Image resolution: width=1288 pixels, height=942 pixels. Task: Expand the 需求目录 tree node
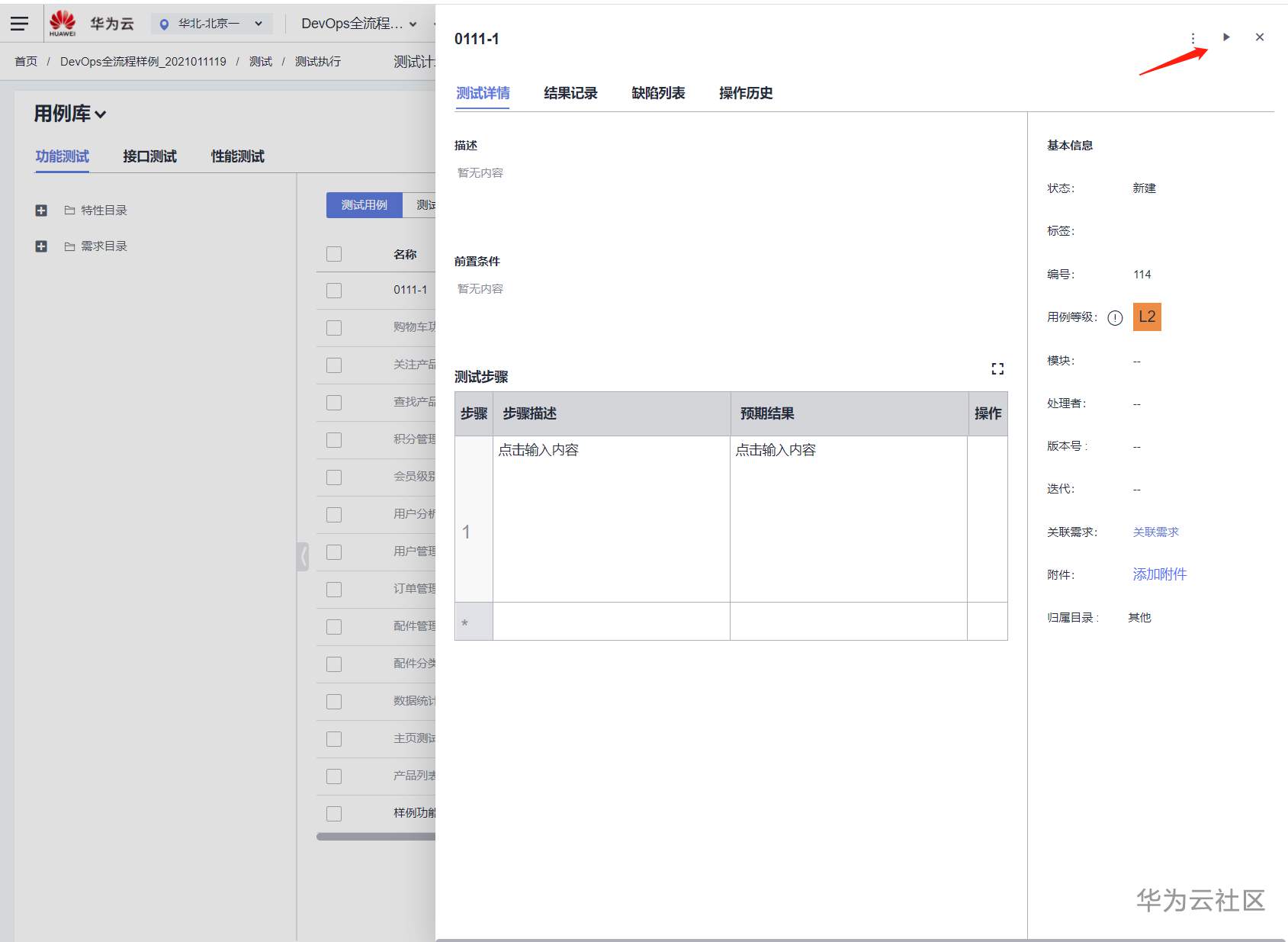click(41, 246)
